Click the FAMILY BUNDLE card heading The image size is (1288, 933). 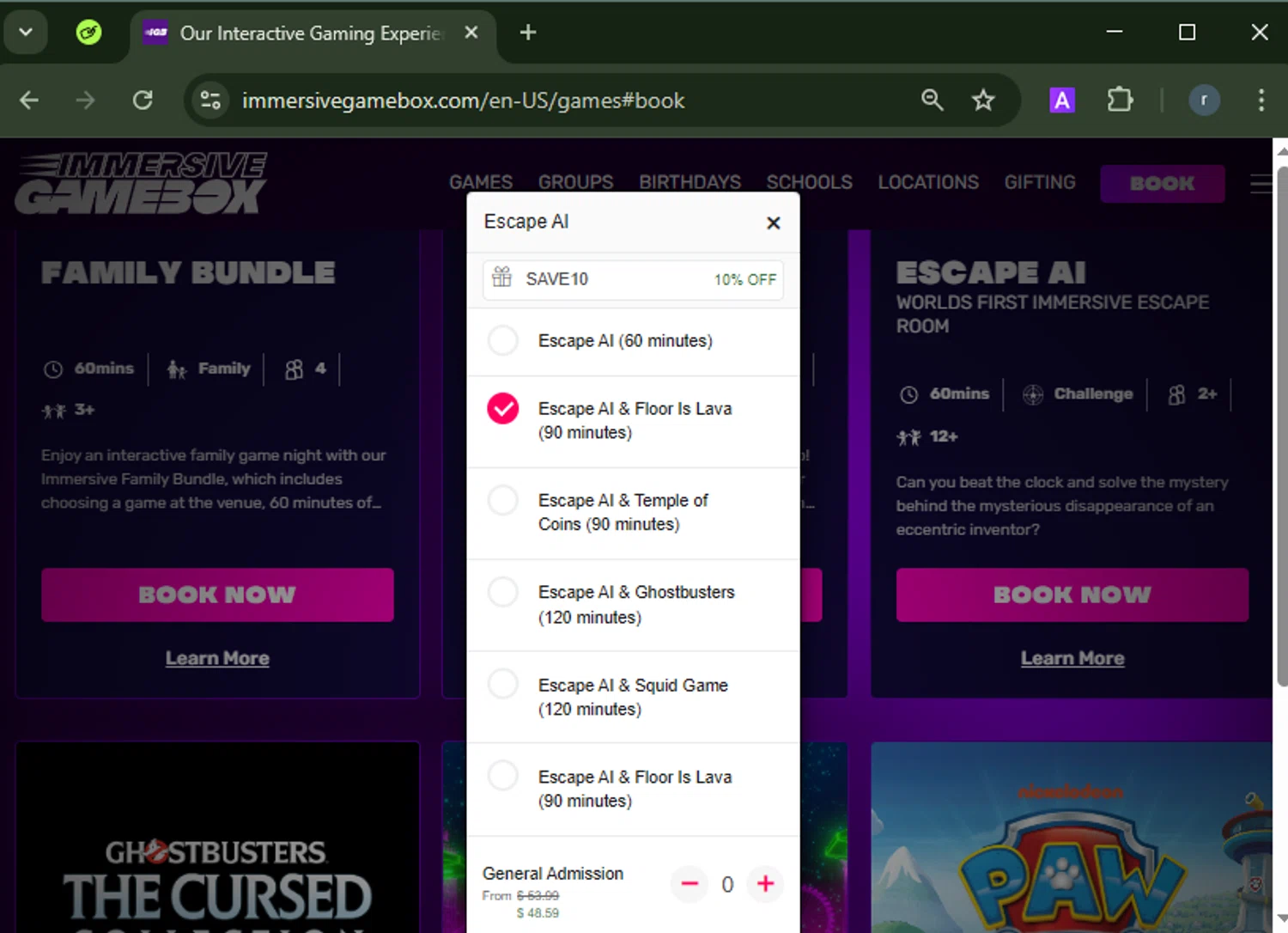(x=188, y=272)
